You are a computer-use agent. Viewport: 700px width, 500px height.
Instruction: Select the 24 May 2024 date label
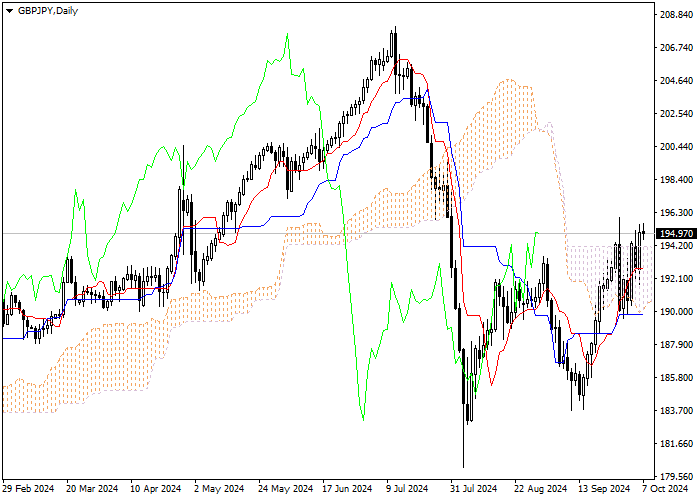286,489
